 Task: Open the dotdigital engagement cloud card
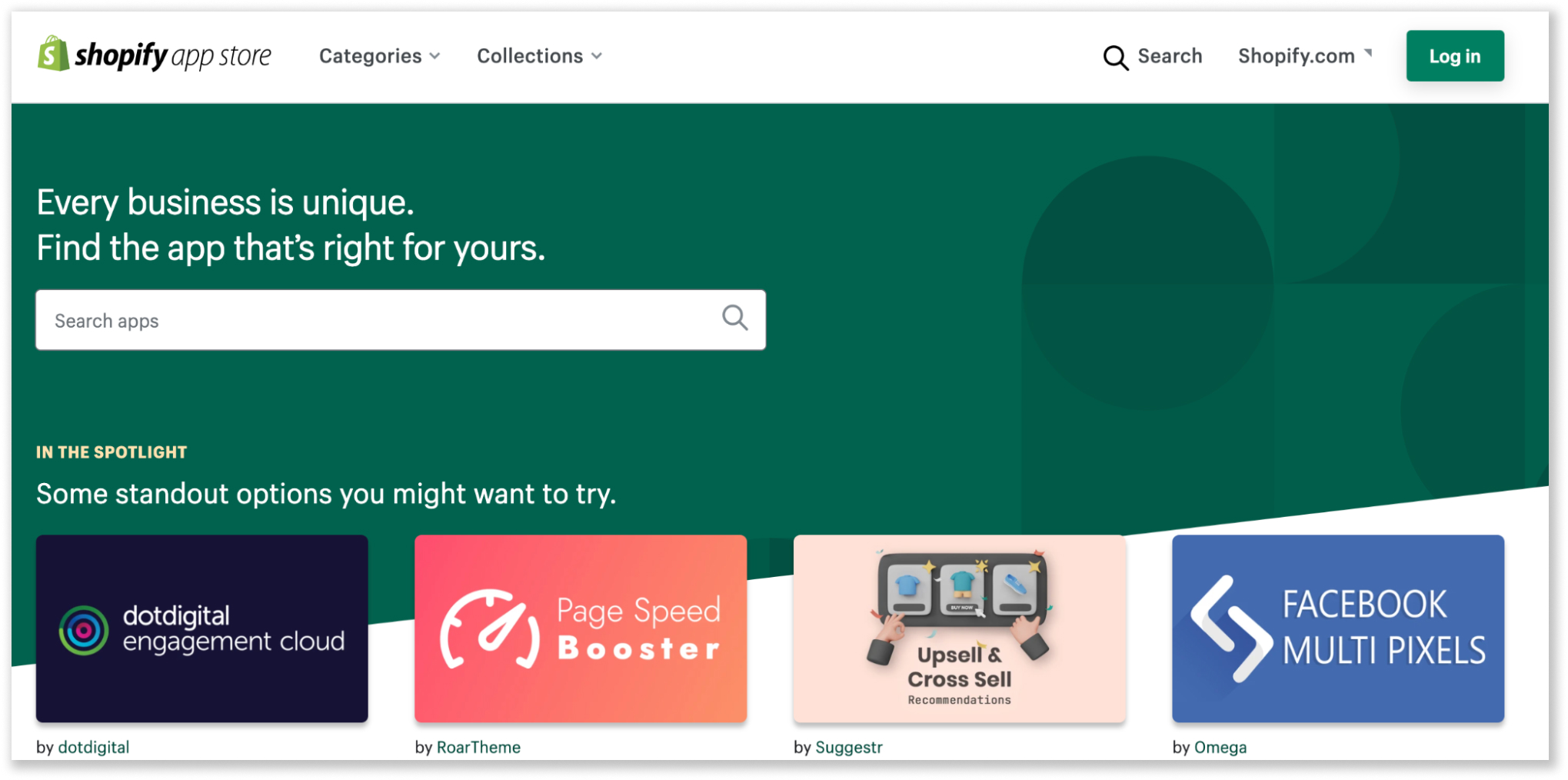202,628
